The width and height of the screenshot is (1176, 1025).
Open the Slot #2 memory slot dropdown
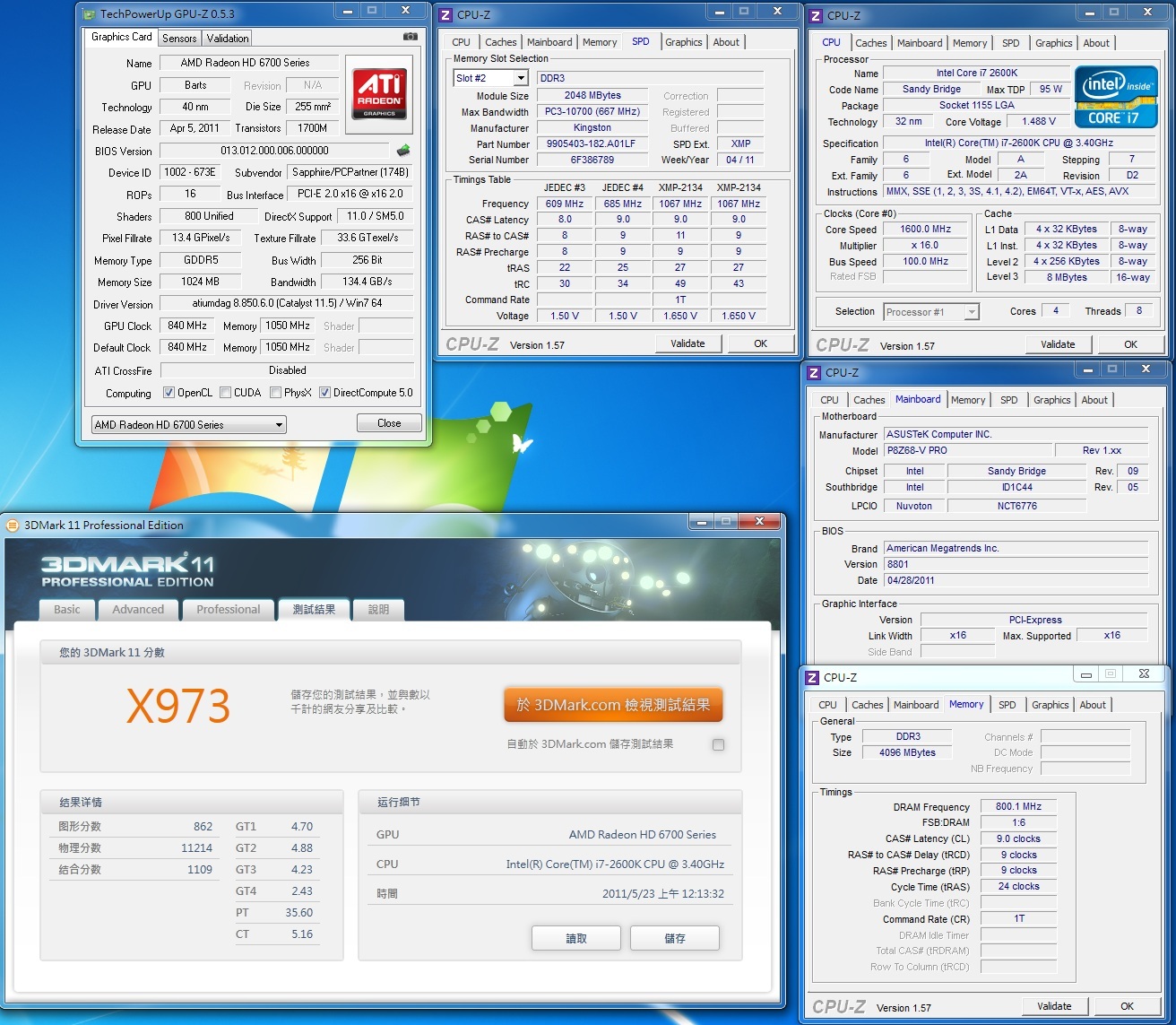click(x=520, y=78)
